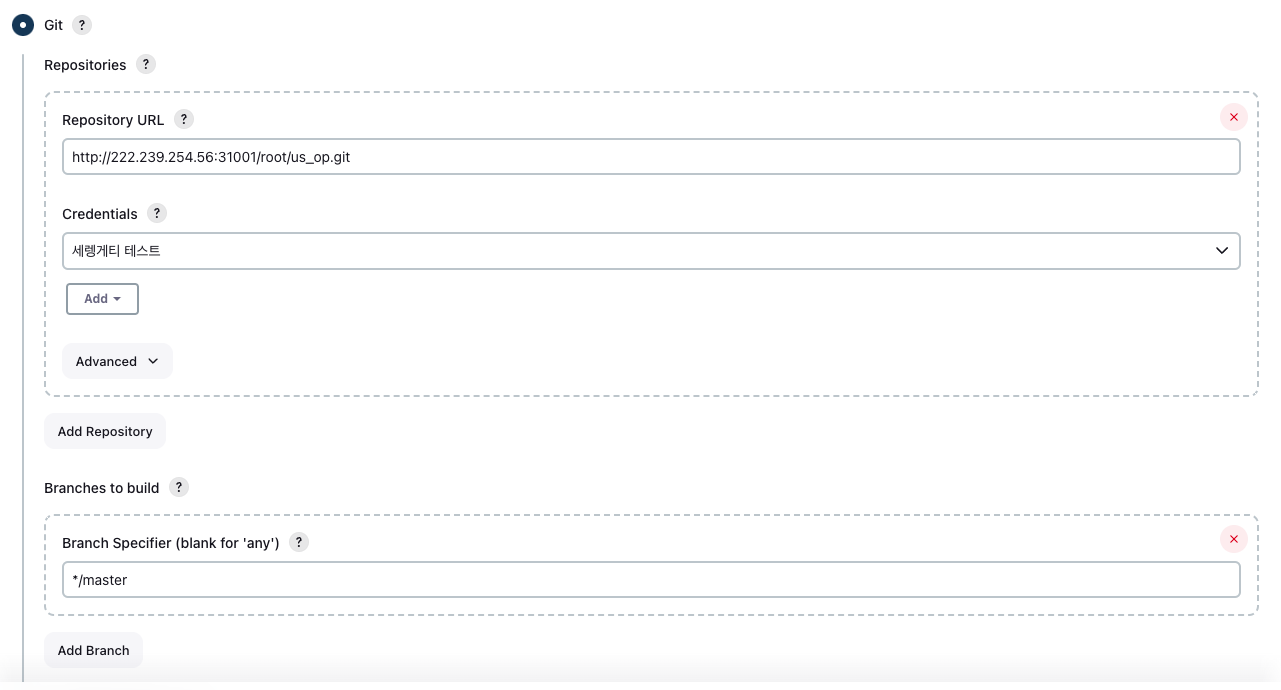Focus the Repository URL text field
This screenshot has width=1281, height=690.
pos(650,157)
